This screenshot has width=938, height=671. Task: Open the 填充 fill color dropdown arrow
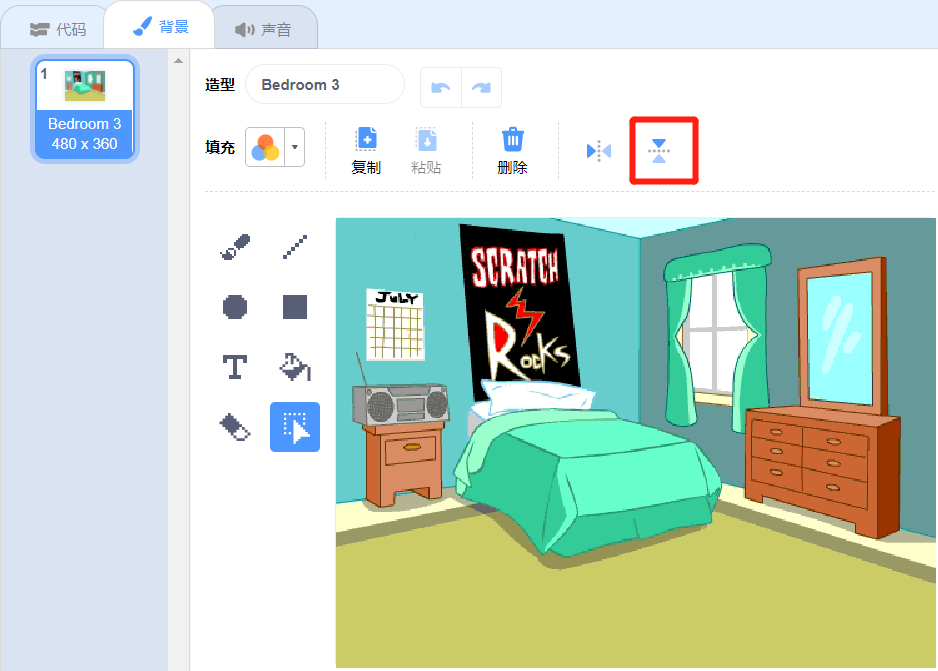pyautogui.click(x=295, y=147)
